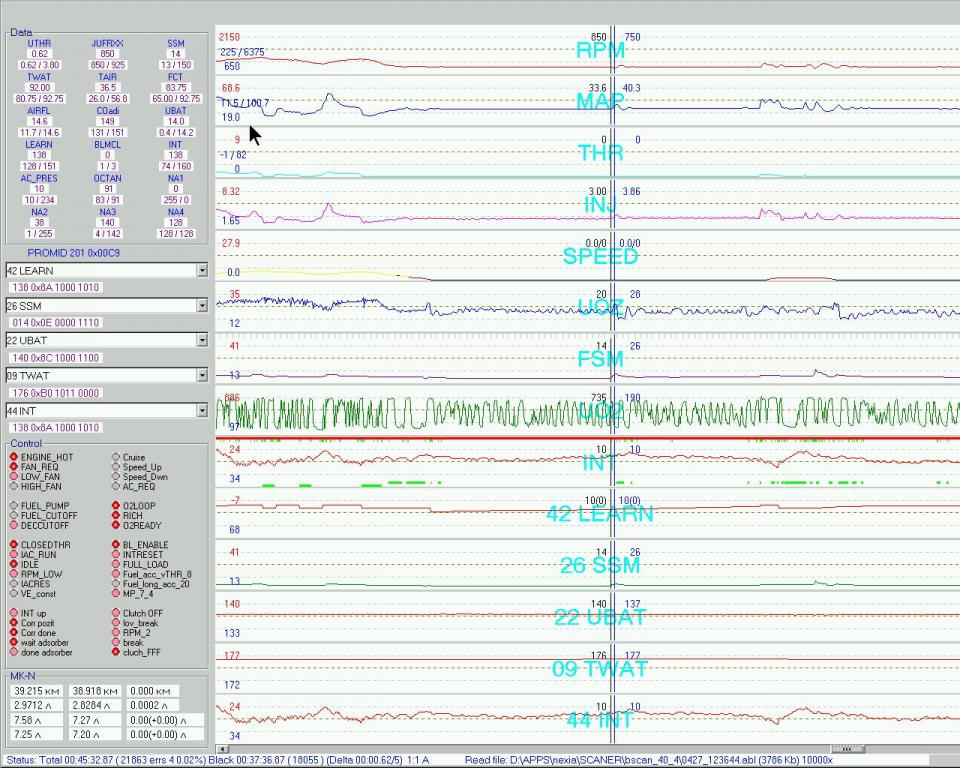The image size is (960, 768).
Task: Expand the 26 SSM channel dropdown
Action: (201, 306)
